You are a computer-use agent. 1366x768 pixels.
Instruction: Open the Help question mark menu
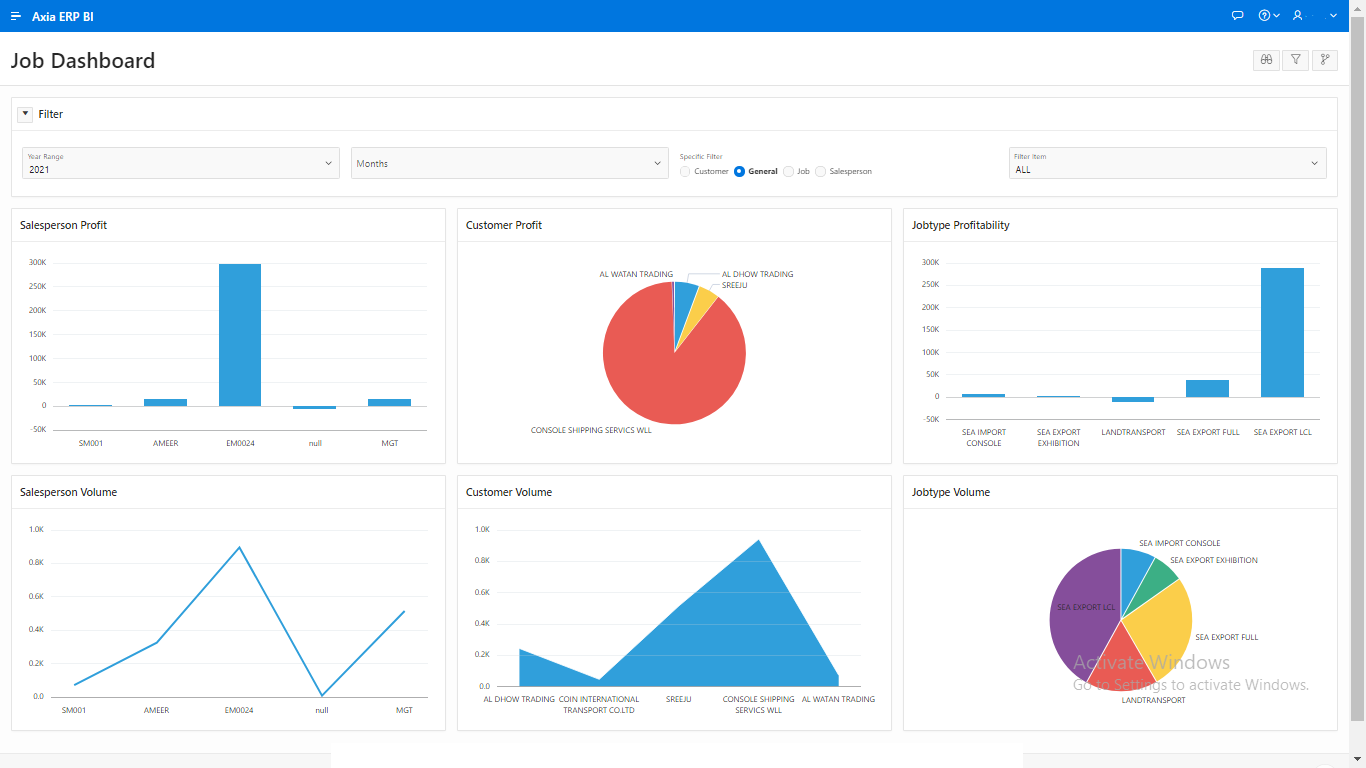pyautogui.click(x=1264, y=15)
